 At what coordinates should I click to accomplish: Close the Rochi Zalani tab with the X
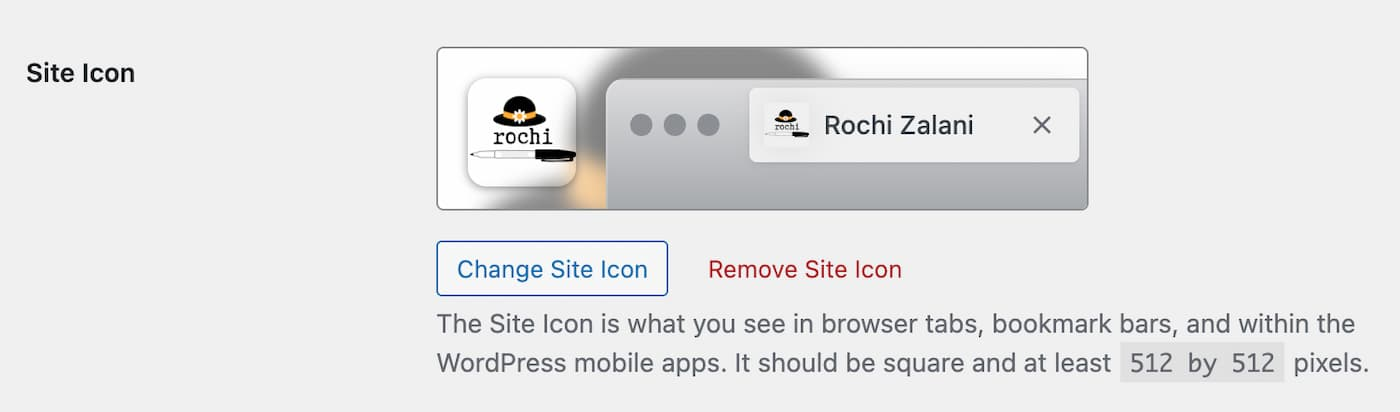pyautogui.click(x=1042, y=125)
